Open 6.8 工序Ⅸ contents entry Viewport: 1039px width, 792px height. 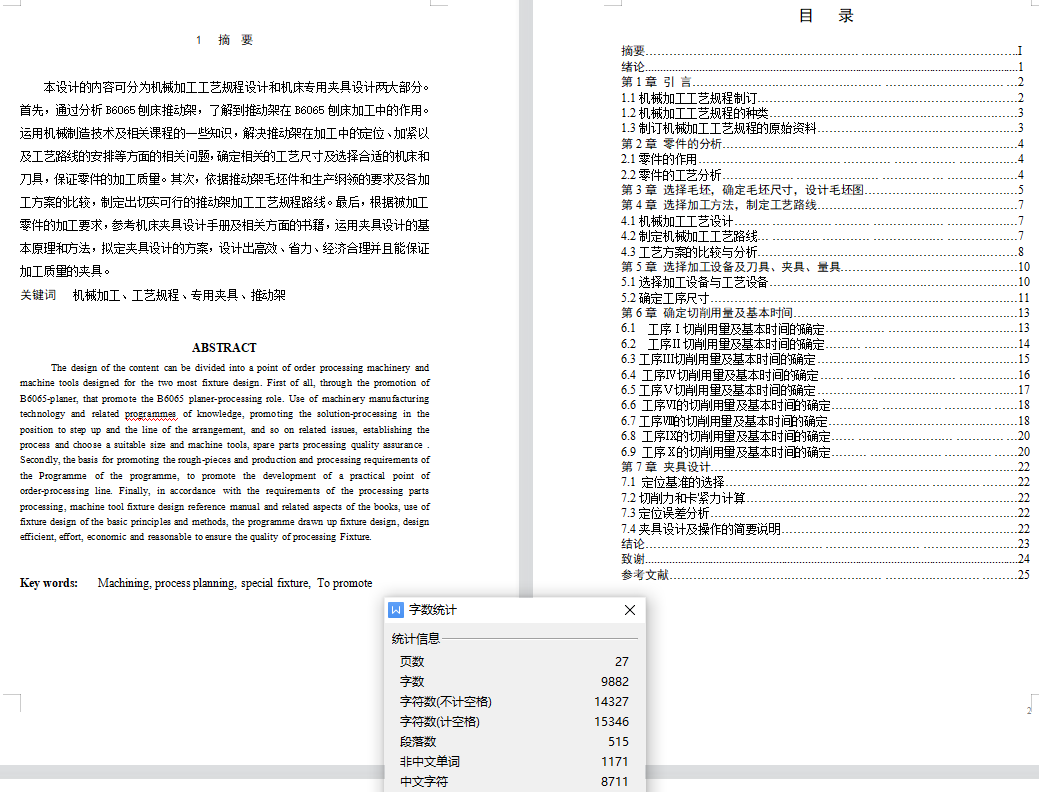825,436
